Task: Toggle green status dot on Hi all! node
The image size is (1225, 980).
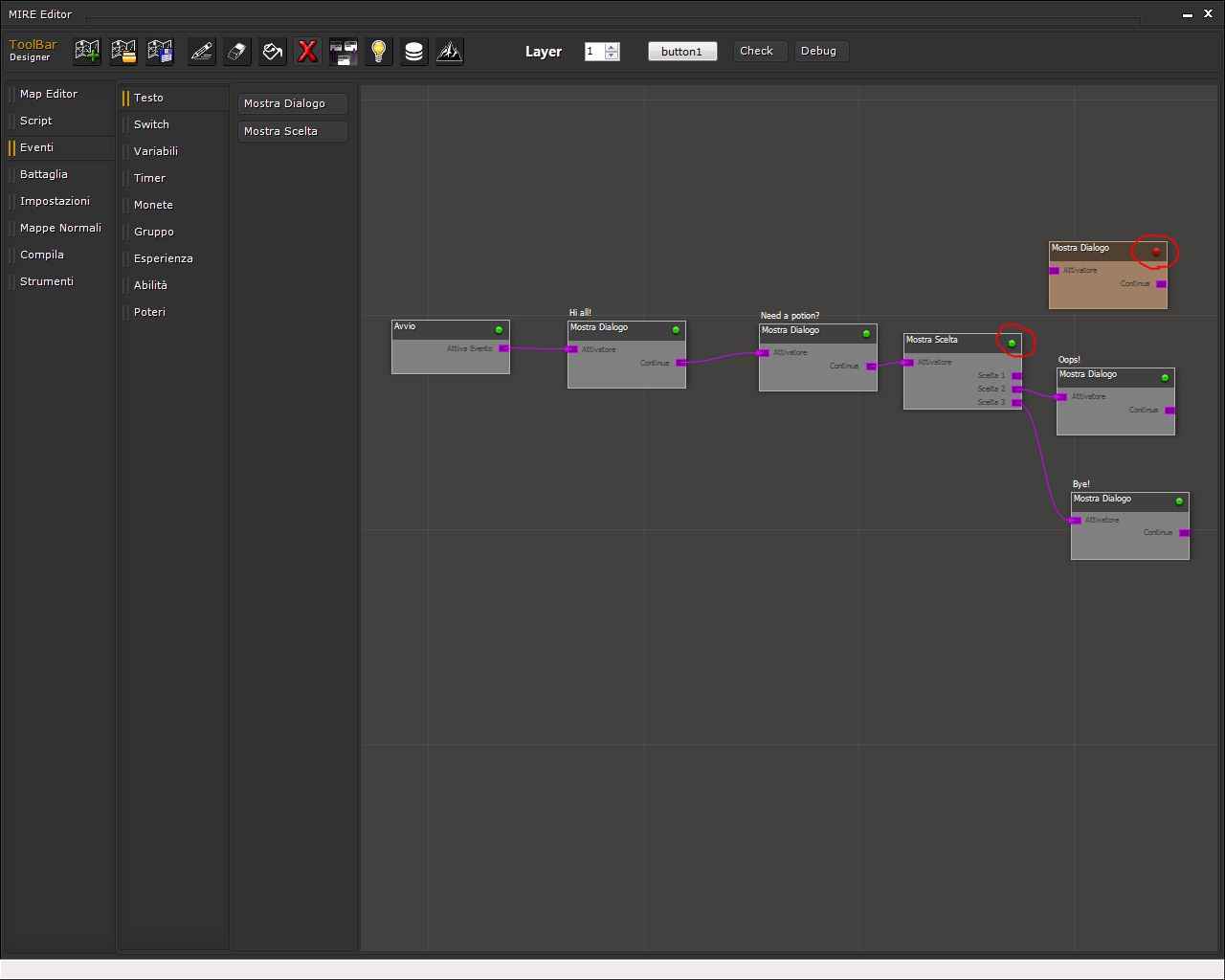Action: click(x=676, y=330)
